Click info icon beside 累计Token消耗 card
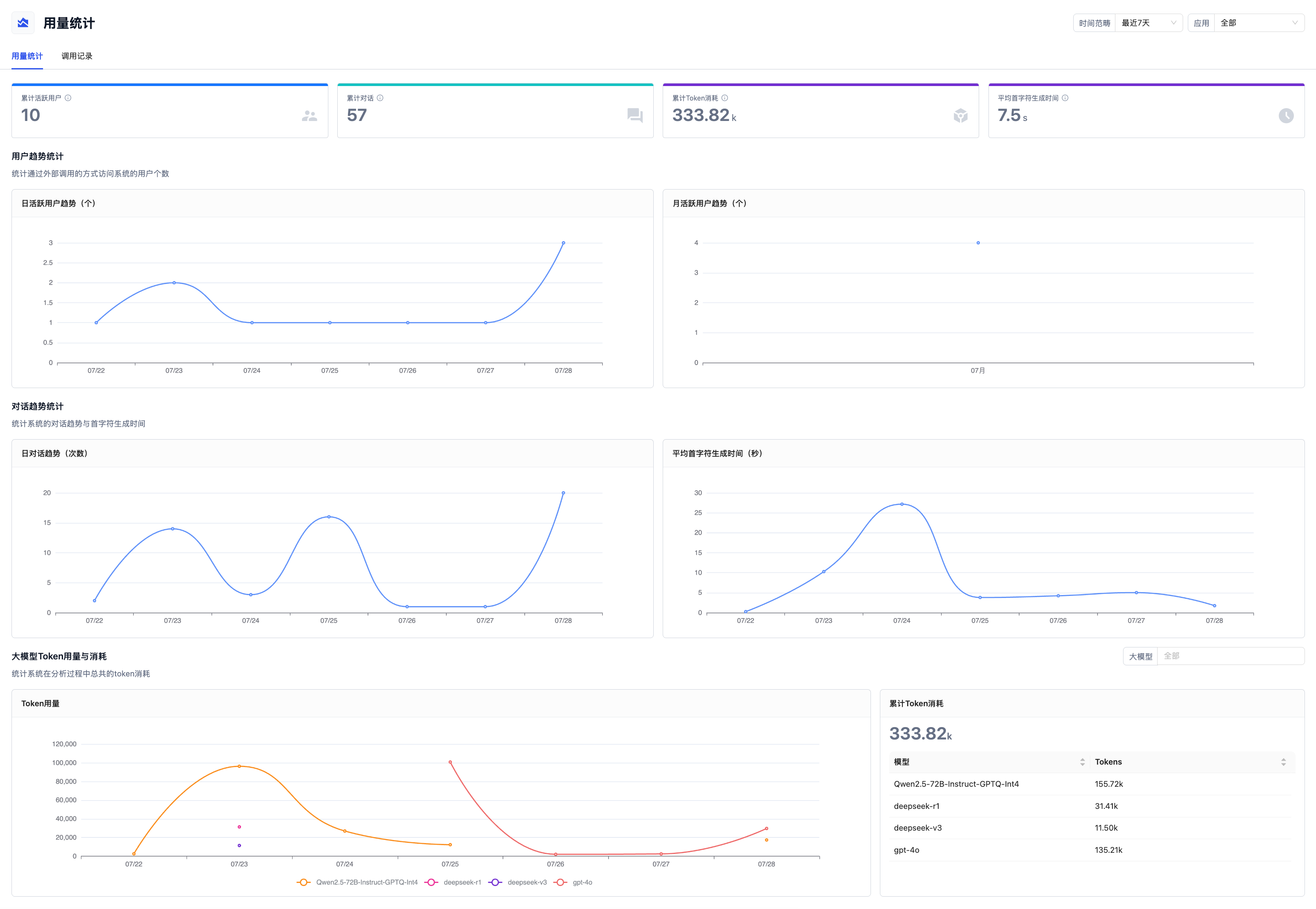The width and height of the screenshot is (1316, 909). [x=725, y=98]
